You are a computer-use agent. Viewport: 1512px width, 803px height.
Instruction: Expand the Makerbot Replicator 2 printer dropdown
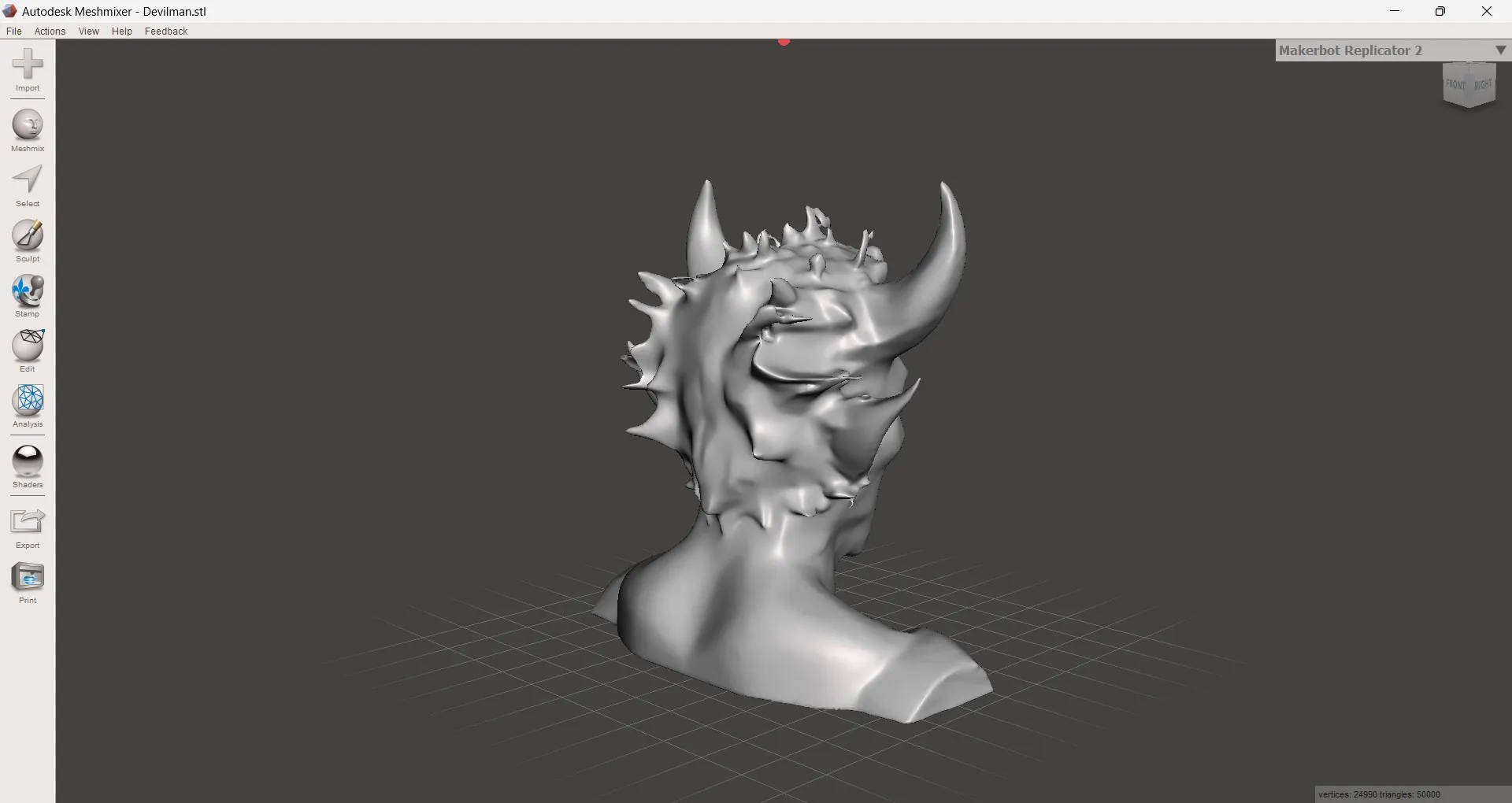pyautogui.click(x=1350, y=50)
